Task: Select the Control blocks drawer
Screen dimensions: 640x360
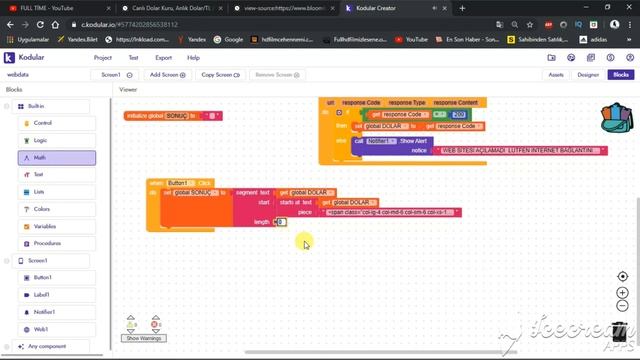Action: (57, 123)
